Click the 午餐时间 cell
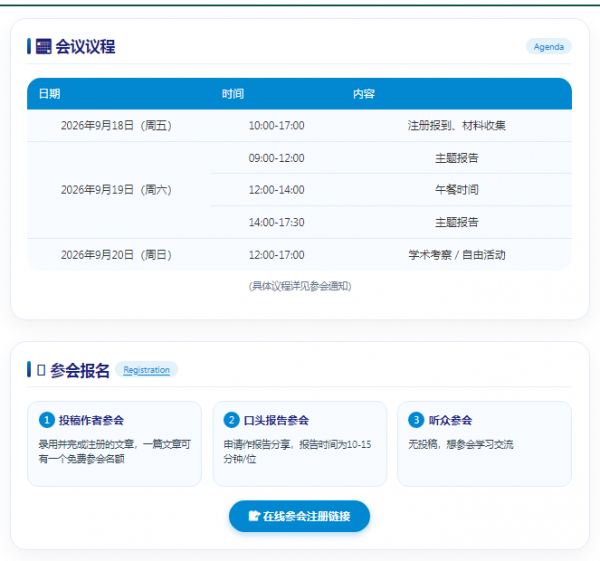 457,190
